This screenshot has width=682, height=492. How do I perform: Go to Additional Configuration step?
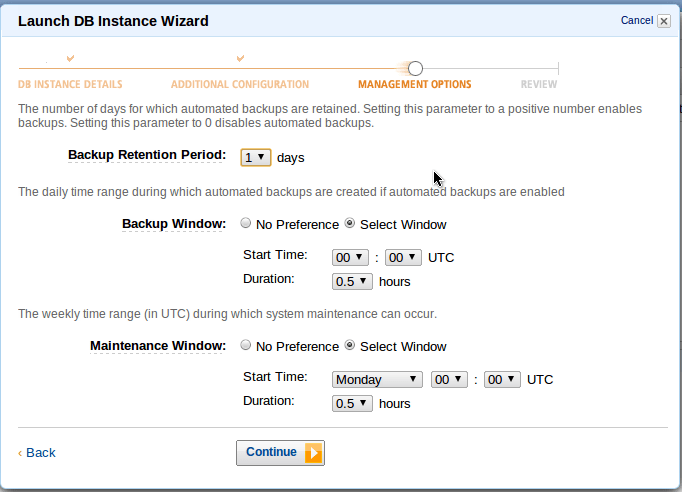point(240,85)
